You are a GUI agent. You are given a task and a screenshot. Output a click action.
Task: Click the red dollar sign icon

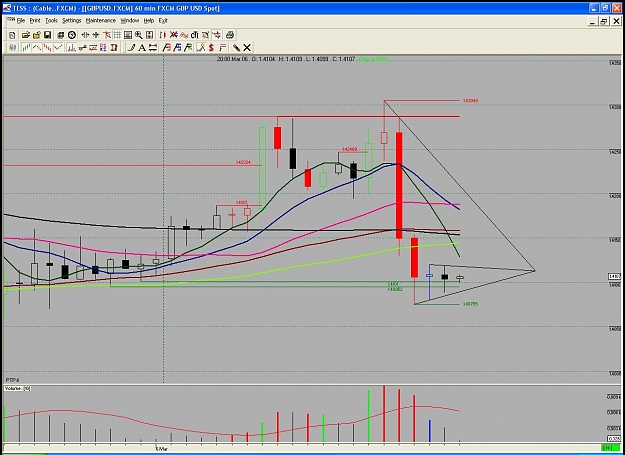[x=211, y=48]
